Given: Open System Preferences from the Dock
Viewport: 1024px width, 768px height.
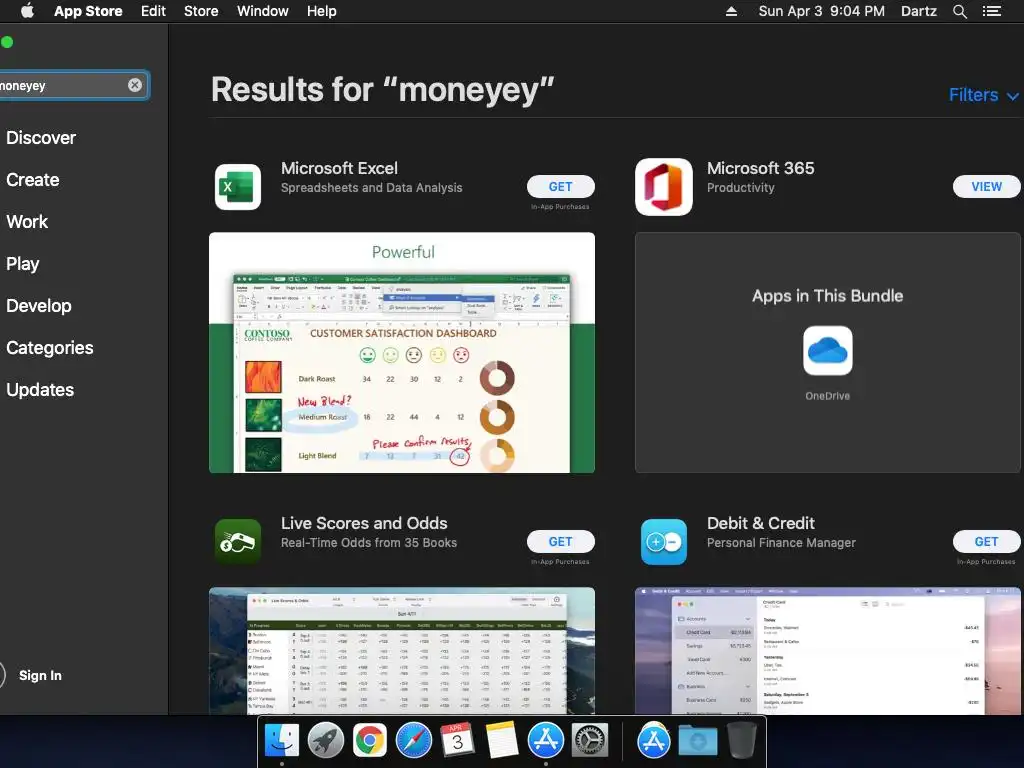Looking at the screenshot, I should (590, 741).
